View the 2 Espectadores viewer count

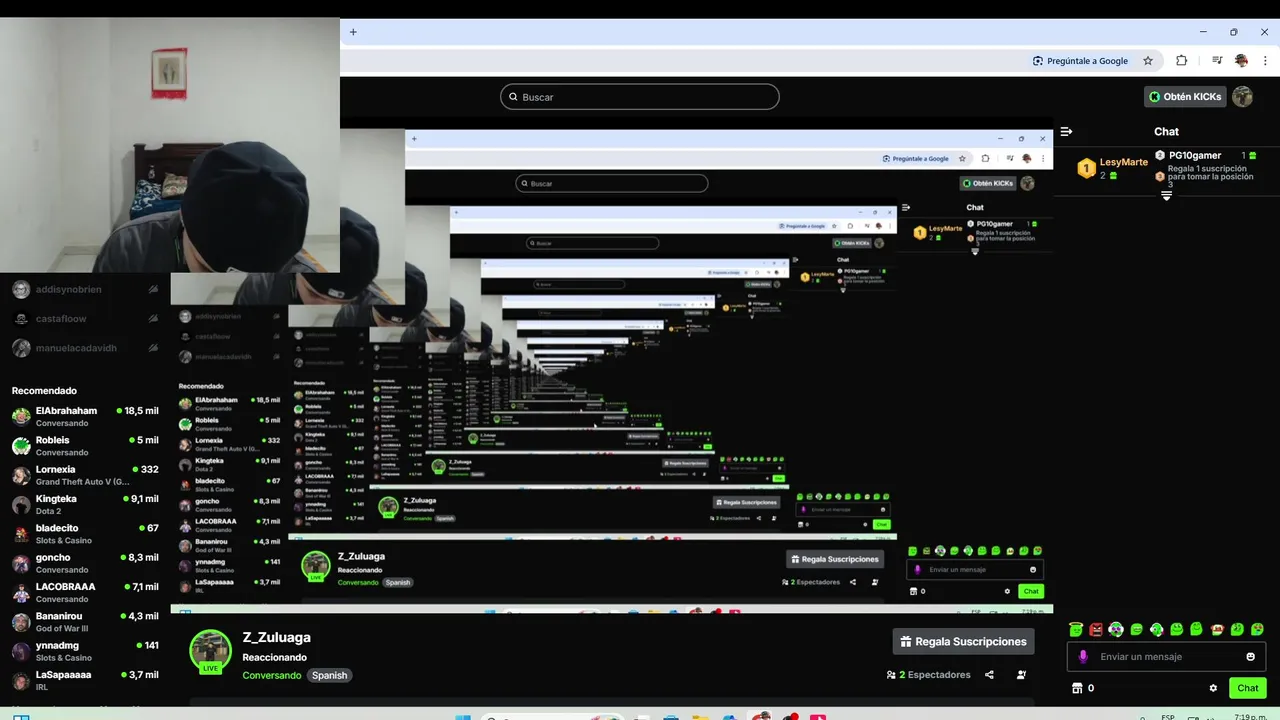(x=928, y=675)
